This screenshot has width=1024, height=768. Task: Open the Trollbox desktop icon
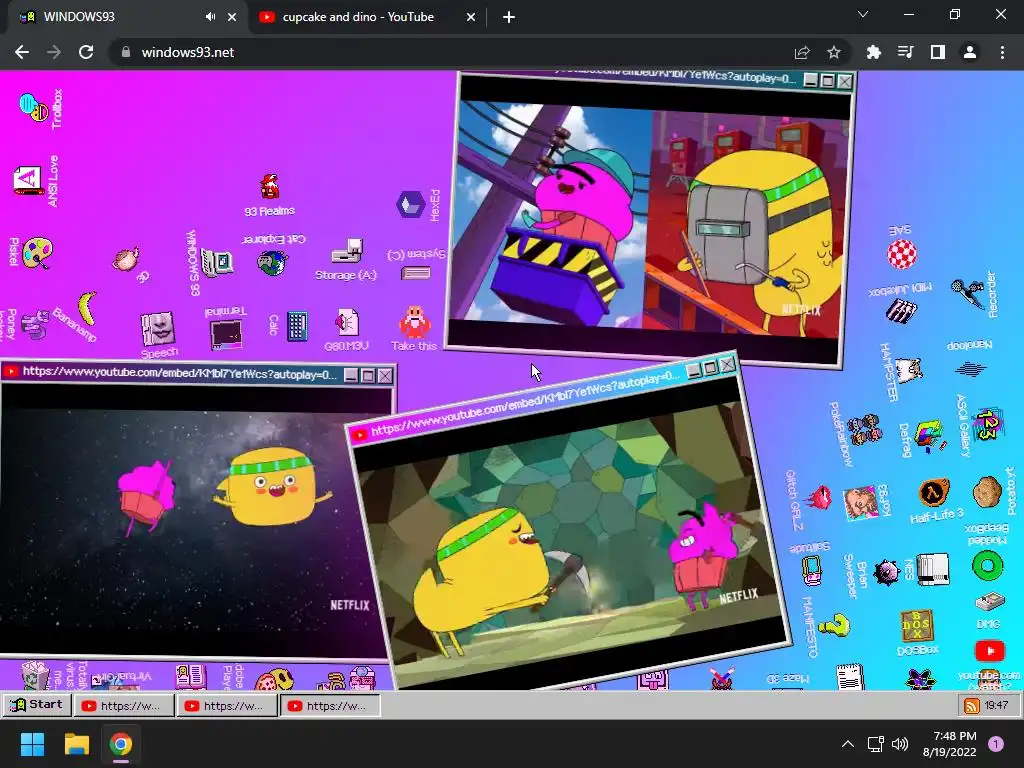pos(34,107)
